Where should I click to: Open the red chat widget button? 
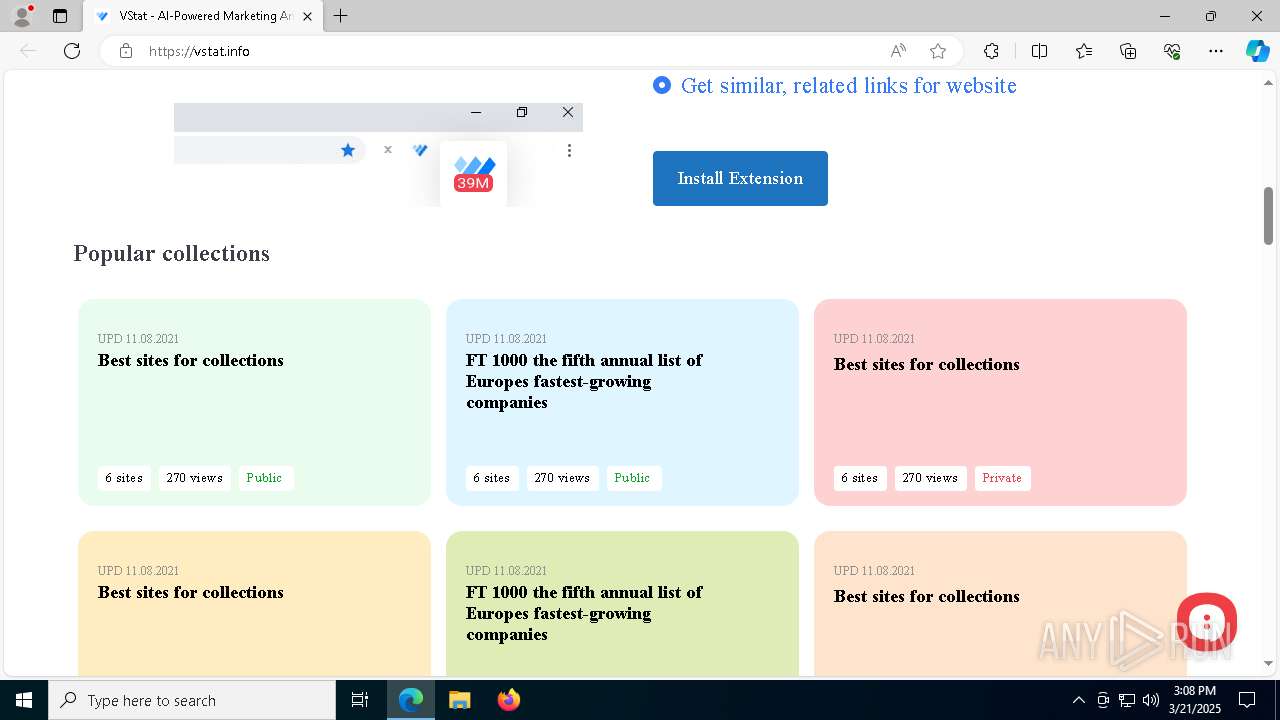(x=1207, y=623)
